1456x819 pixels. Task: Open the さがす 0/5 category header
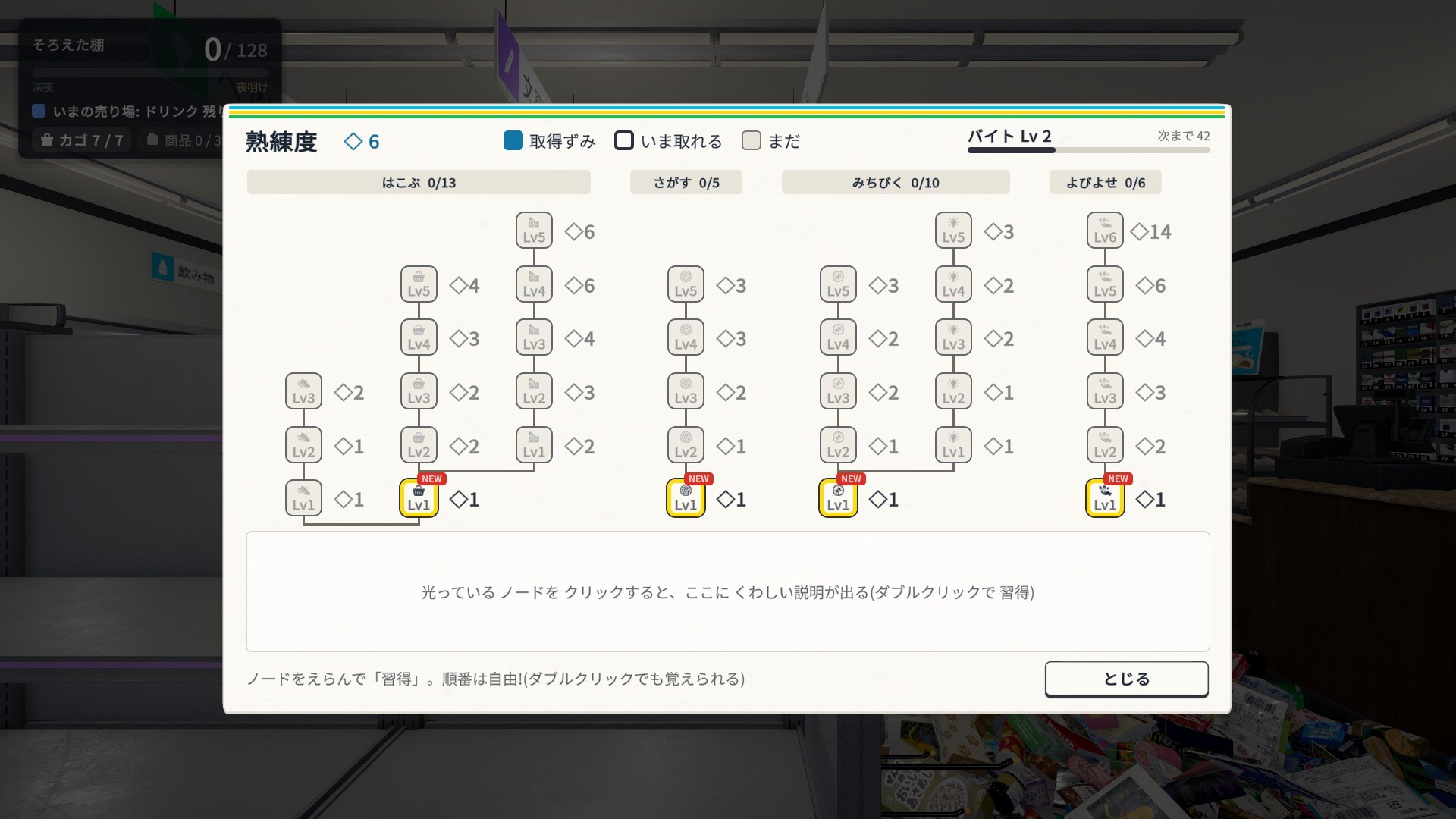686,182
